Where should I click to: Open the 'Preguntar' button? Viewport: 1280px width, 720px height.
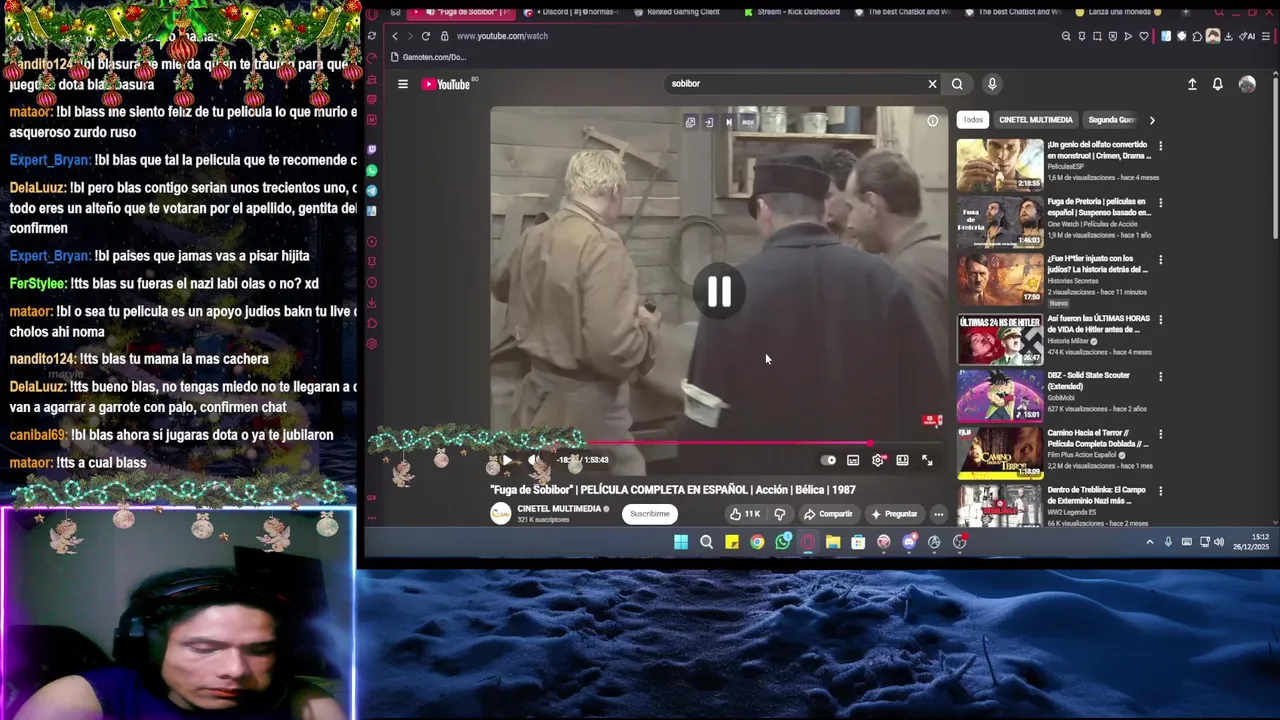point(894,514)
